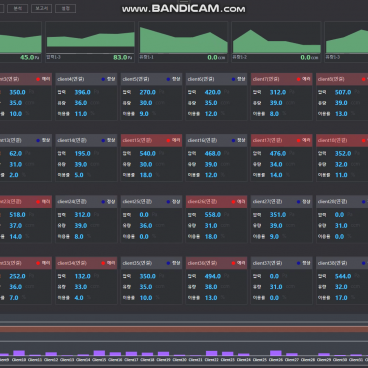Viewport: 368px width, 368px height.
Task: Click the Client10 bar in the bottom chart
Action: 19,353
